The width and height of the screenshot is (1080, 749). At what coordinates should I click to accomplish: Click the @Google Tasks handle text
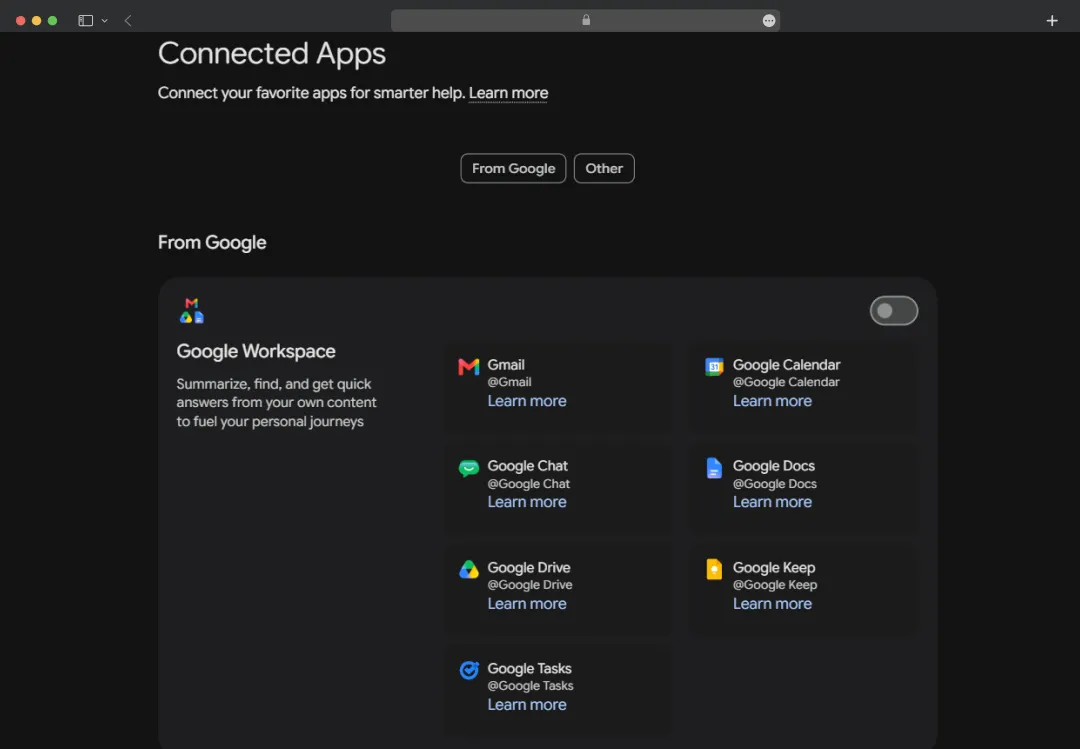pos(530,686)
